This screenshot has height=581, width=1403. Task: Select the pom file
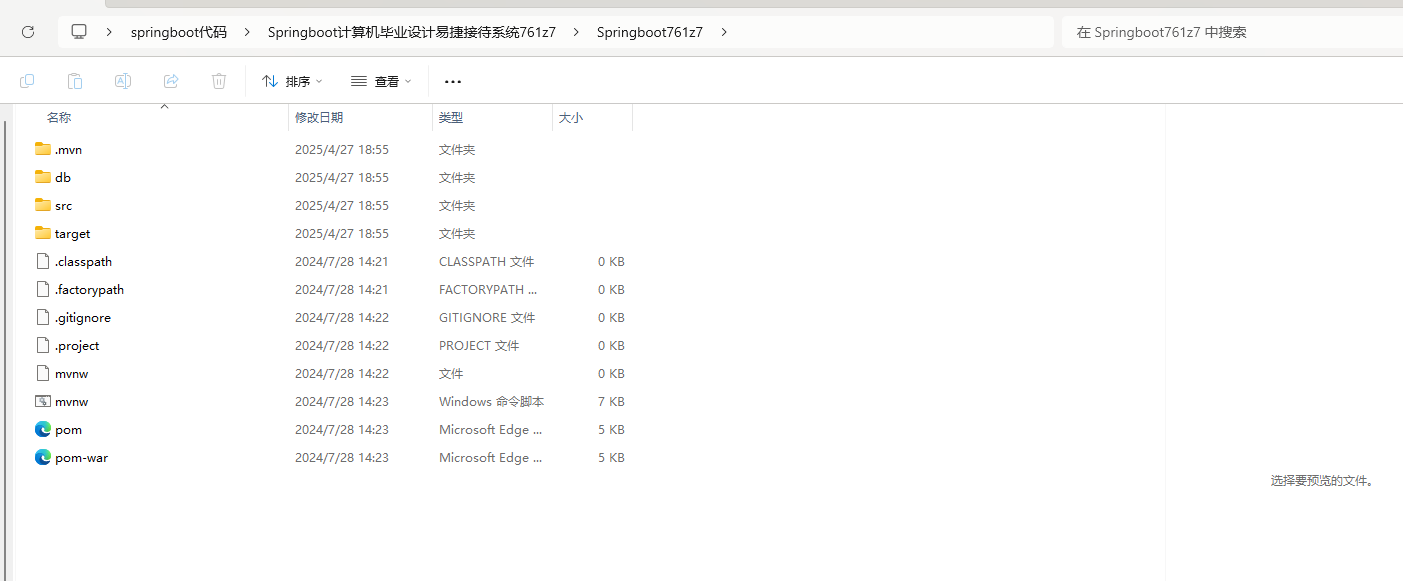pyautogui.click(x=67, y=429)
